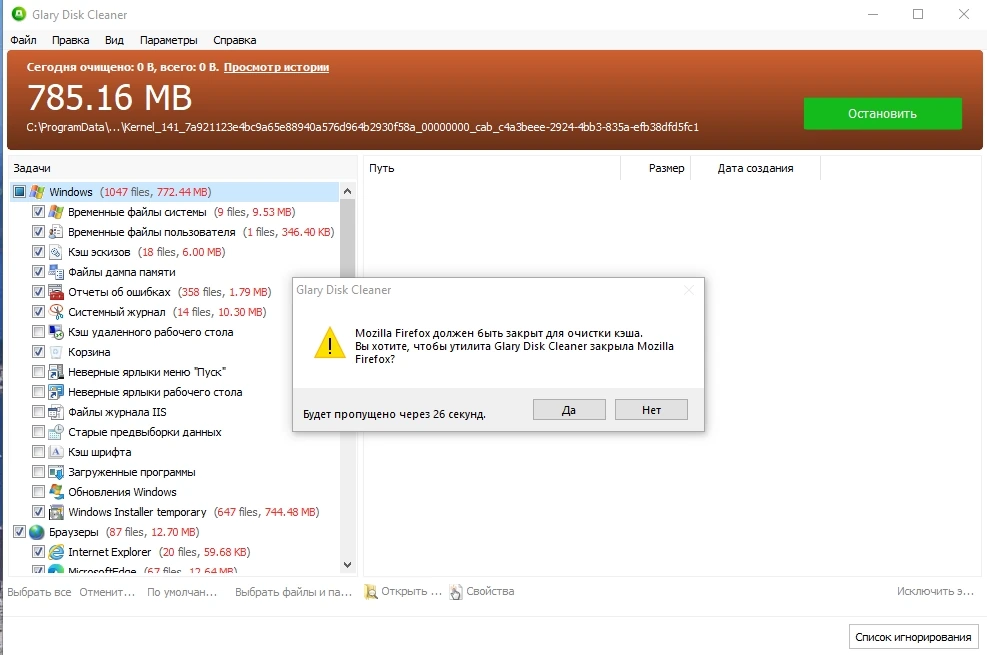
Task: Enable Файлы журнала IIS checkbox
Action: [38, 411]
